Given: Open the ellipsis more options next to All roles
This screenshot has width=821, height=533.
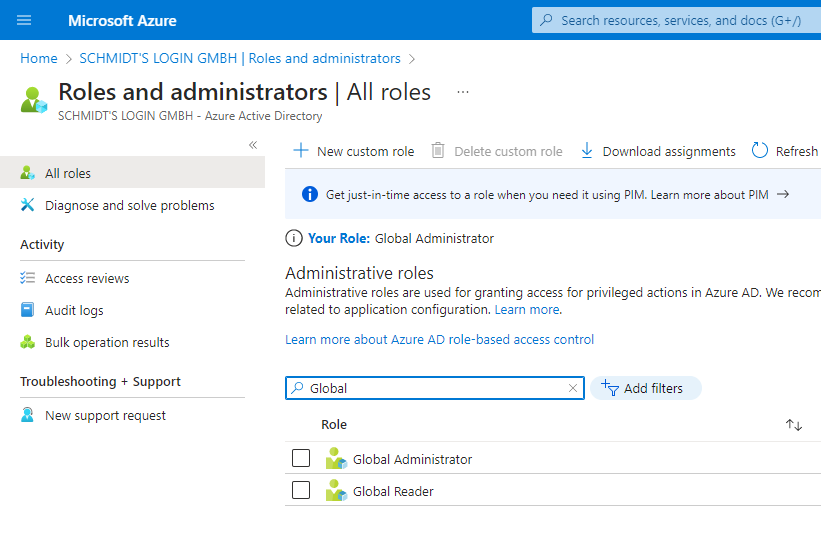Looking at the screenshot, I should [x=463, y=92].
